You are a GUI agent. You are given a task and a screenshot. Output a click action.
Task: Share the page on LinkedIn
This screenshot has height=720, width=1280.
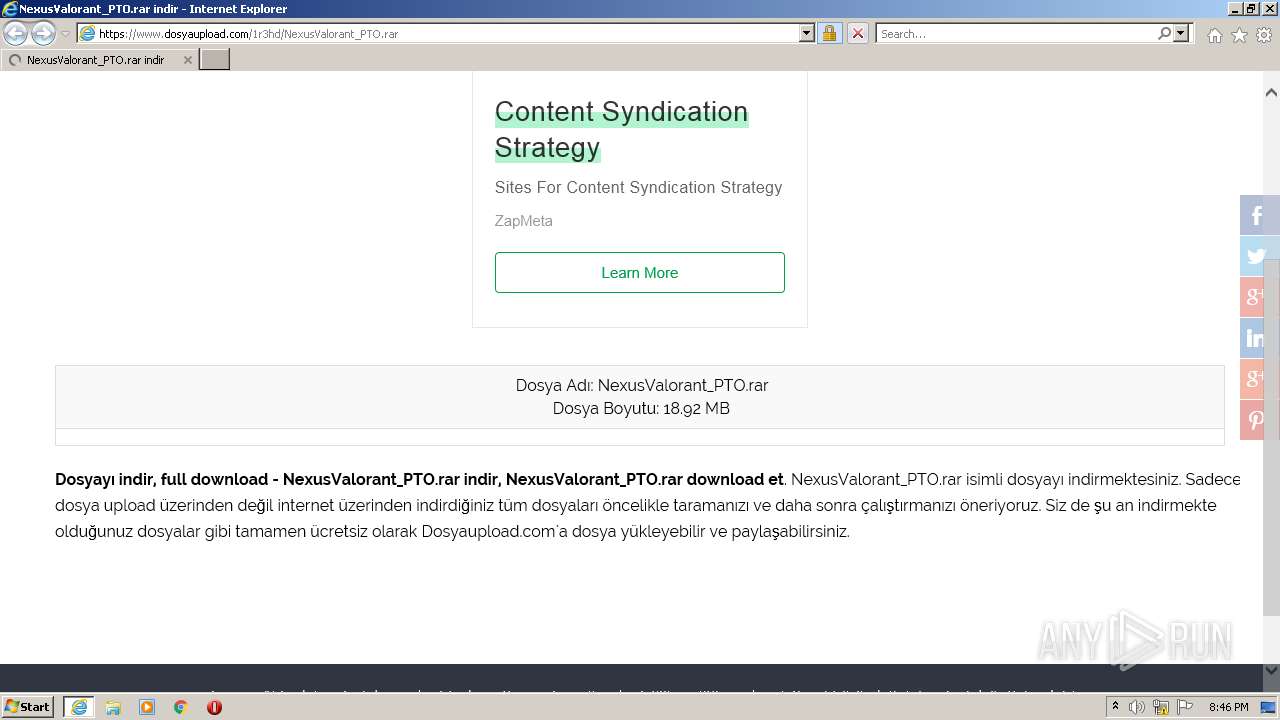tap(1258, 338)
